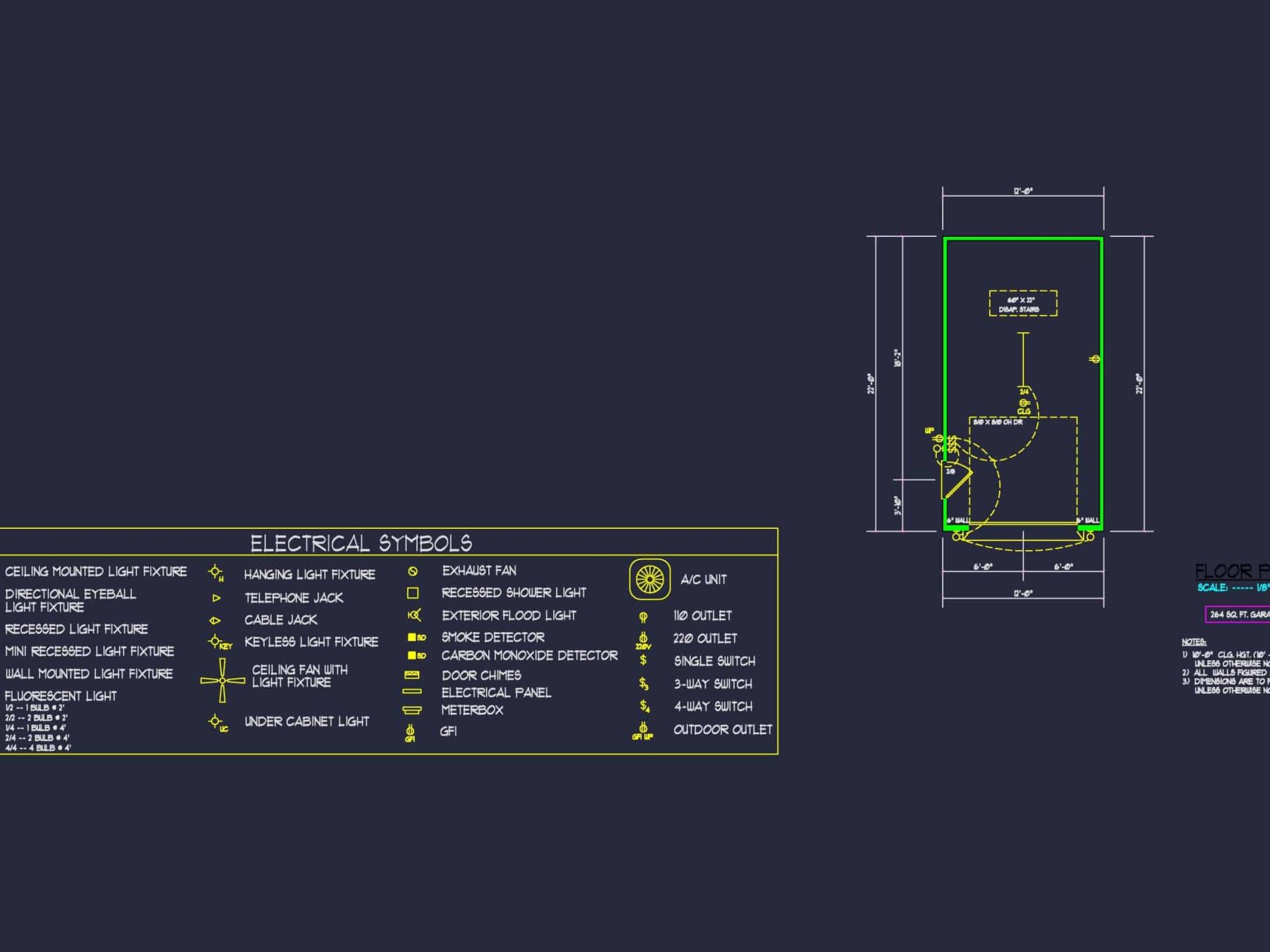The width and height of the screenshot is (1270, 952).
Task: Click the A/C UNIT label
Action: click(x=703, y=580)
